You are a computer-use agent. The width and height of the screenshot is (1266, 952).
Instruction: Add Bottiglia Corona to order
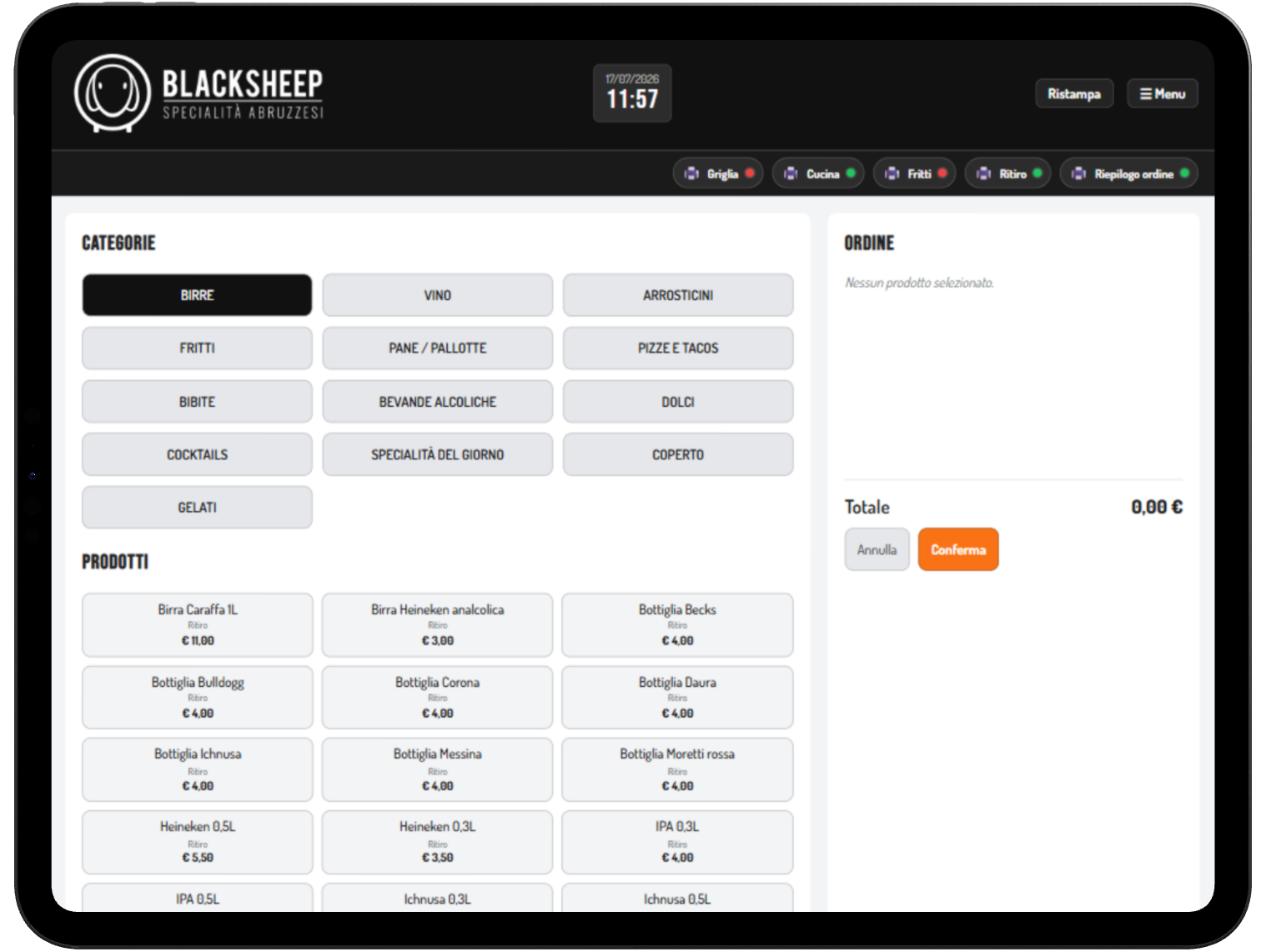coord(438,697)
